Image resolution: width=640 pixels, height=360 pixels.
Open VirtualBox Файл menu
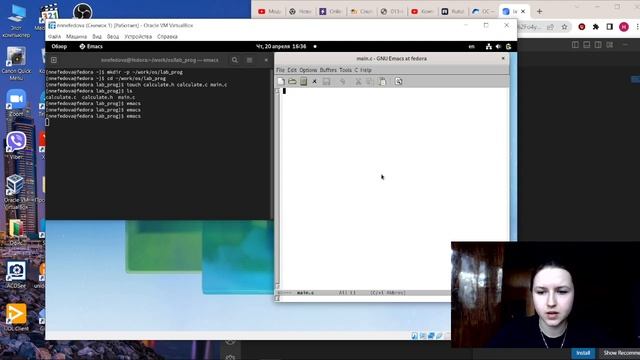click(x=54, y=37)
